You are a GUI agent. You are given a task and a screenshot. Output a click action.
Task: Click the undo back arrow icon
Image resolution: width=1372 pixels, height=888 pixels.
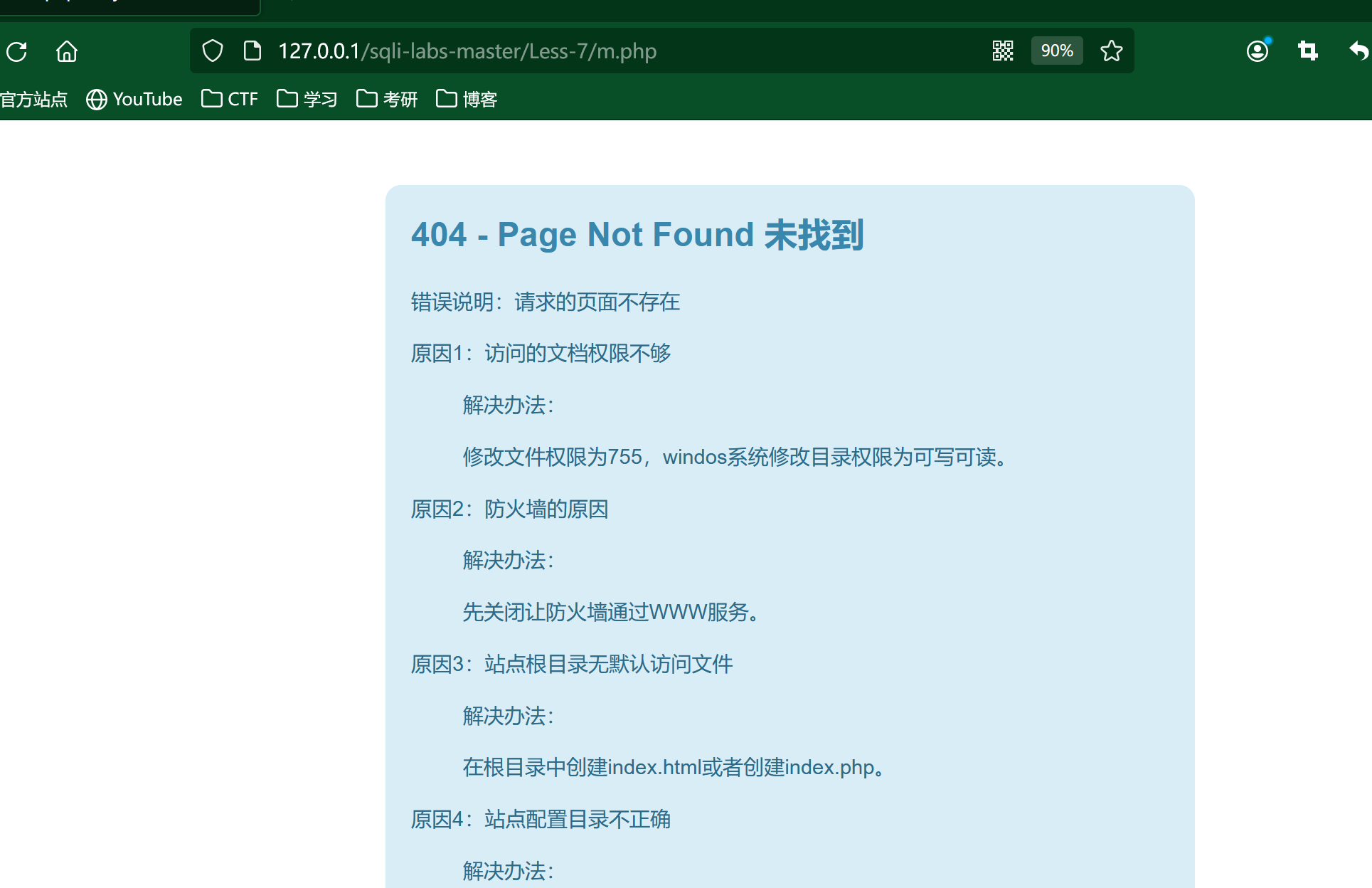(1358, 51)
